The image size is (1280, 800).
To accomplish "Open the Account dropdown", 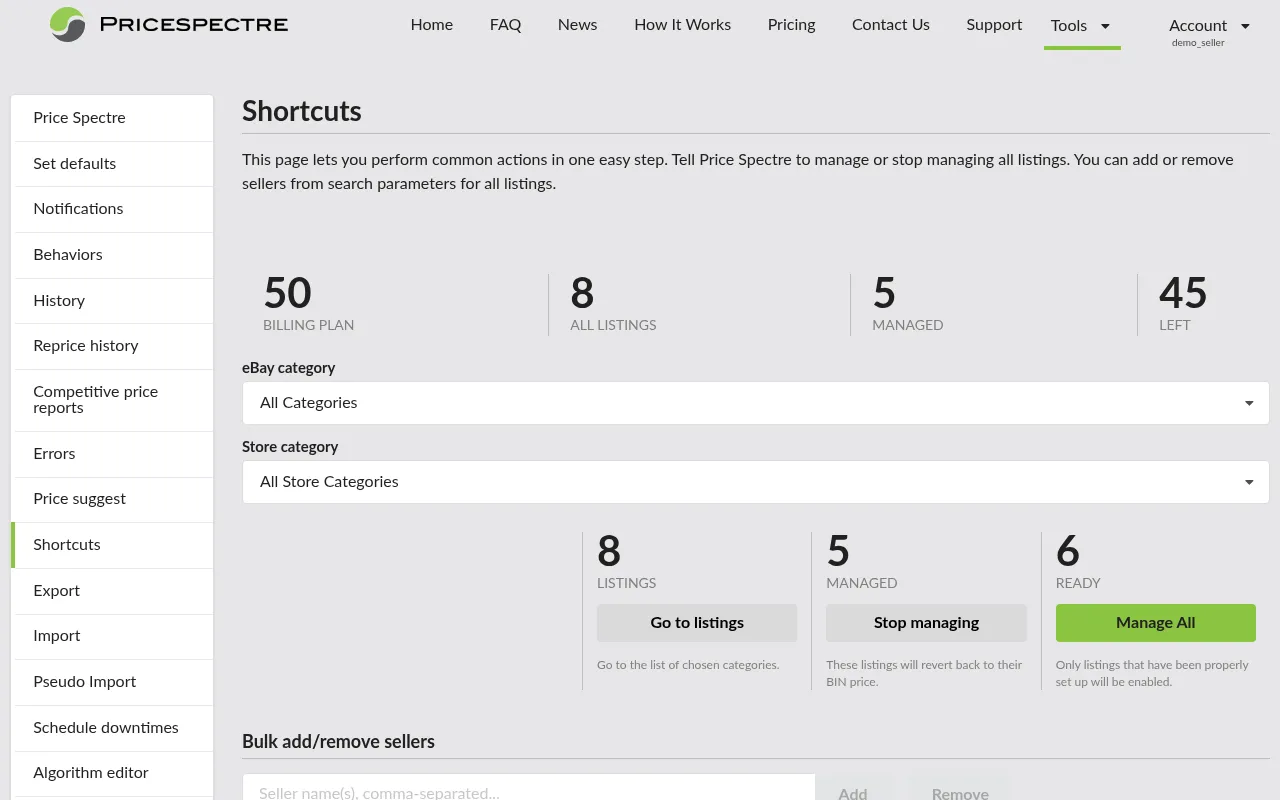I will click(x=1209, y=25).
